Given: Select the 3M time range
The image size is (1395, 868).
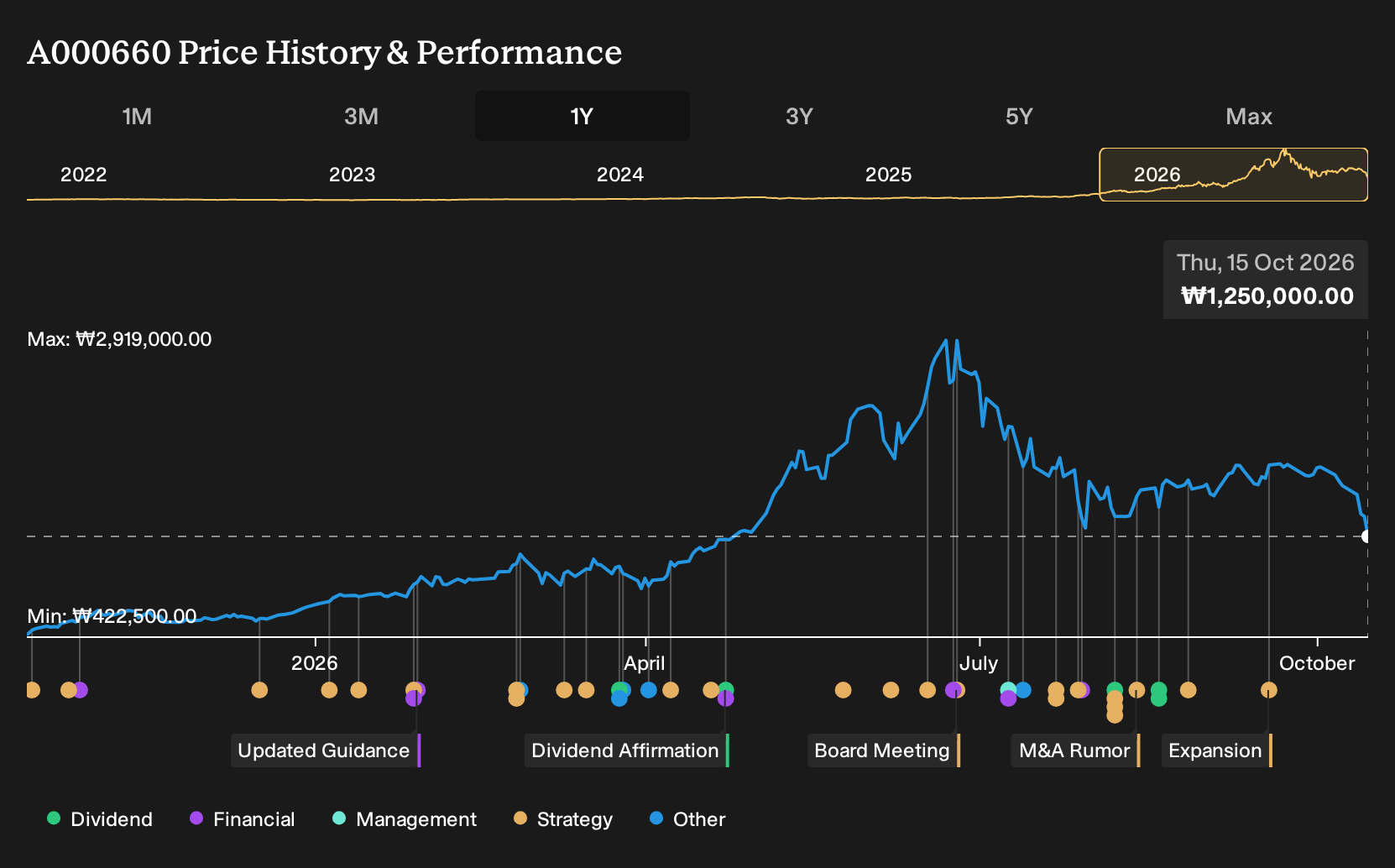Looking at the screenshot, I should [x=361, y=116].
